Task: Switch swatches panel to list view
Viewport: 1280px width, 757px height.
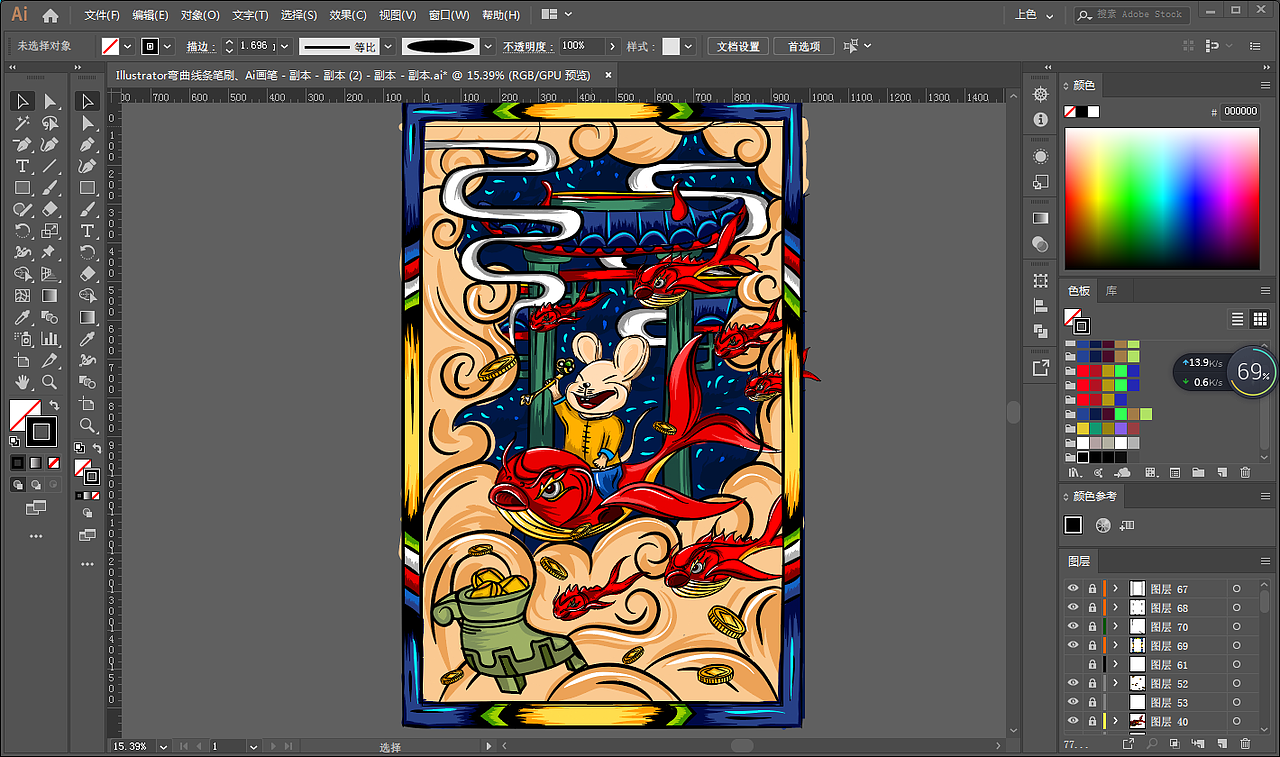Action: (1237, 319)
